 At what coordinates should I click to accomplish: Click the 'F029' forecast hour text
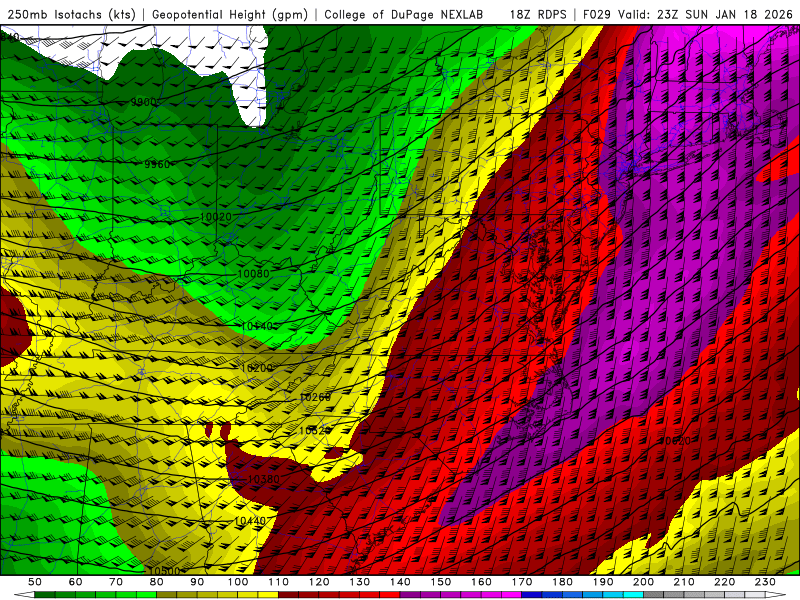[x=596, y=15]
